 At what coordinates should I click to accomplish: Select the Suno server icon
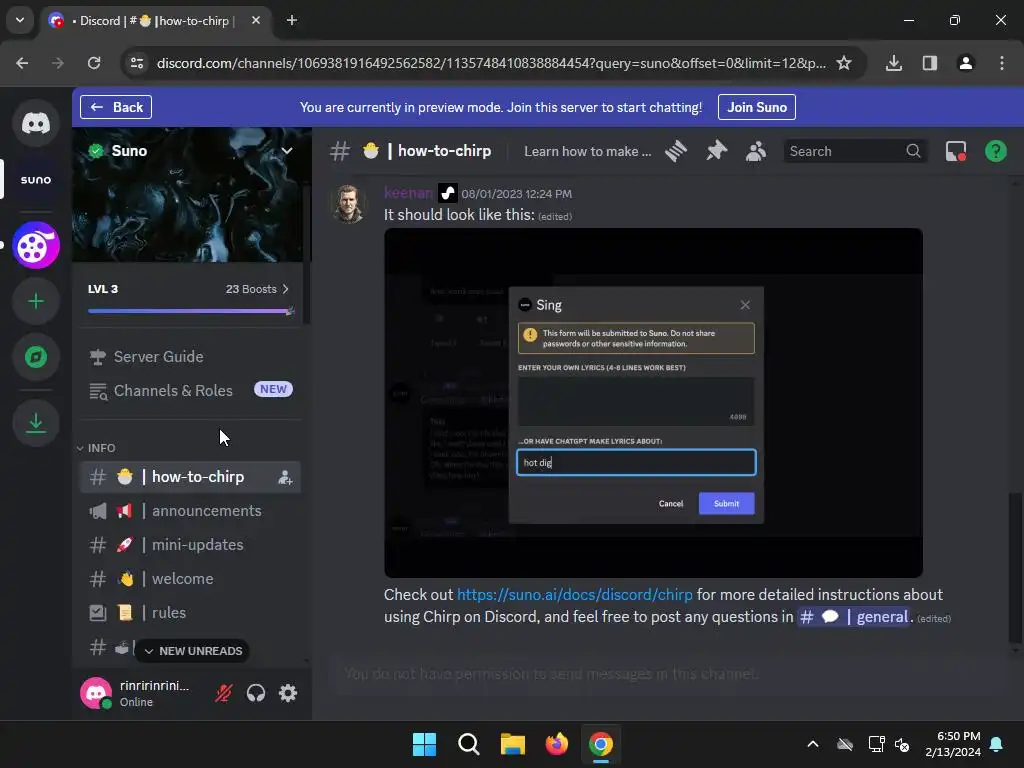[36, 180]
